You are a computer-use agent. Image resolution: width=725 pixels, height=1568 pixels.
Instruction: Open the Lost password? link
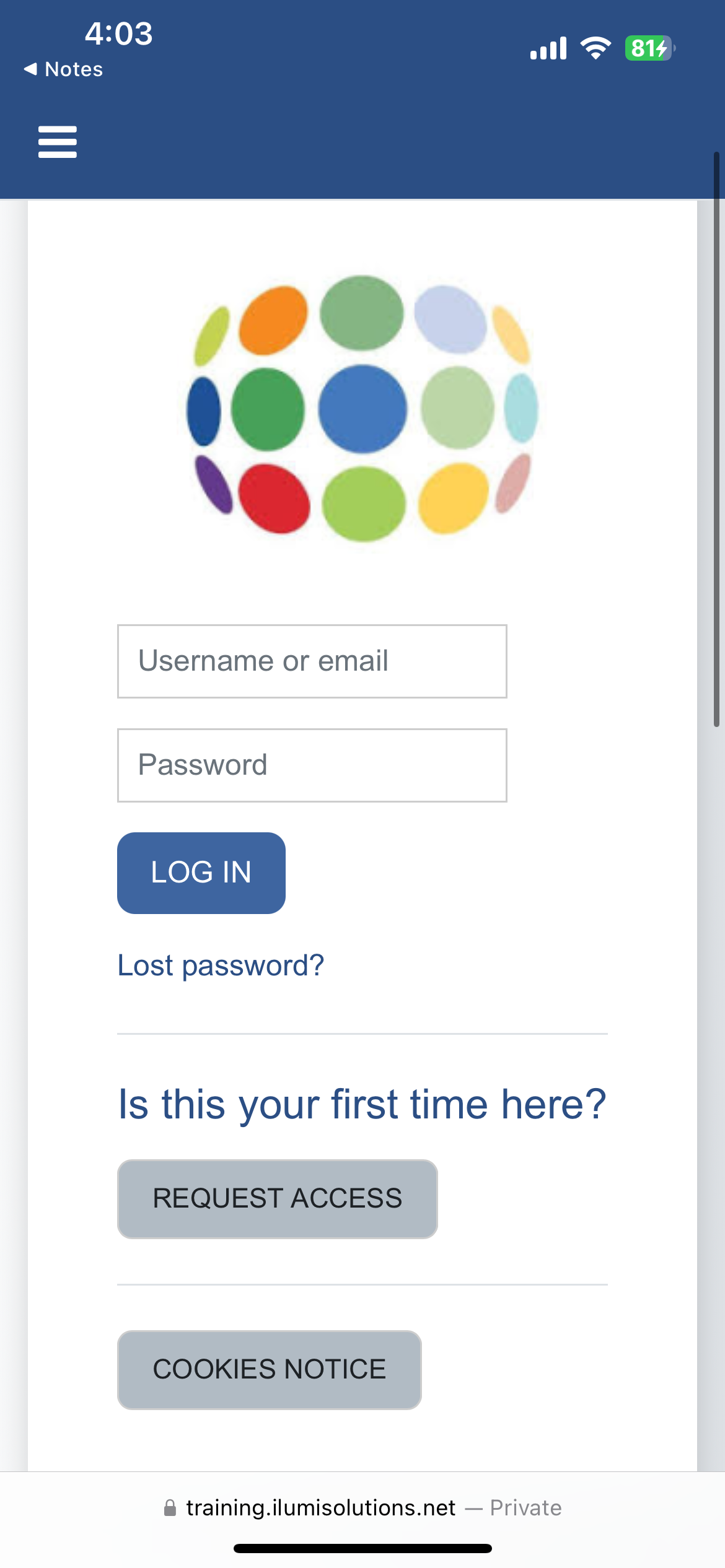[x=221, y=965]
